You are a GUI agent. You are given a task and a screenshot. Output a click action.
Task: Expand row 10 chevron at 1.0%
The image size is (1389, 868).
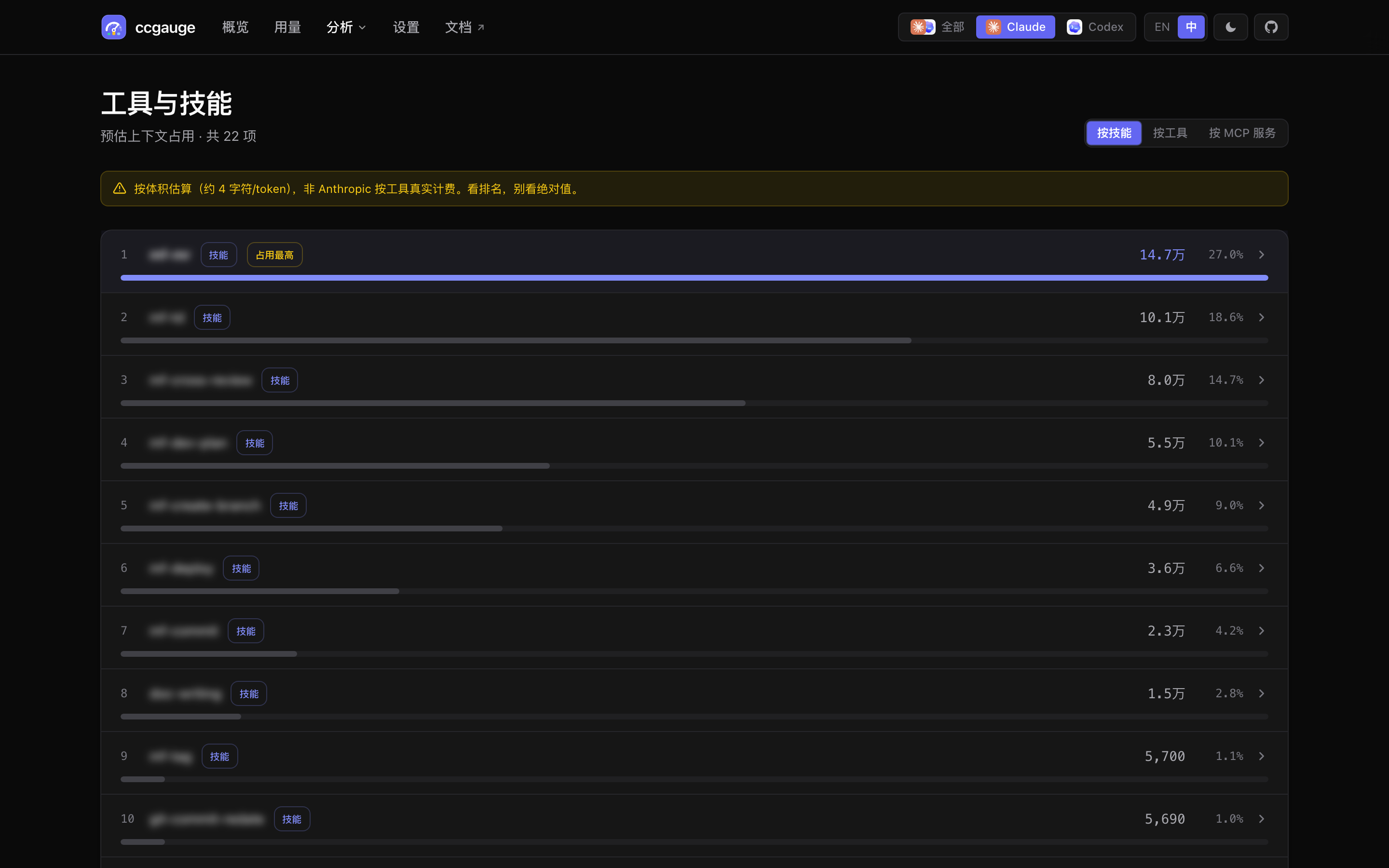tap(1262, 819)
